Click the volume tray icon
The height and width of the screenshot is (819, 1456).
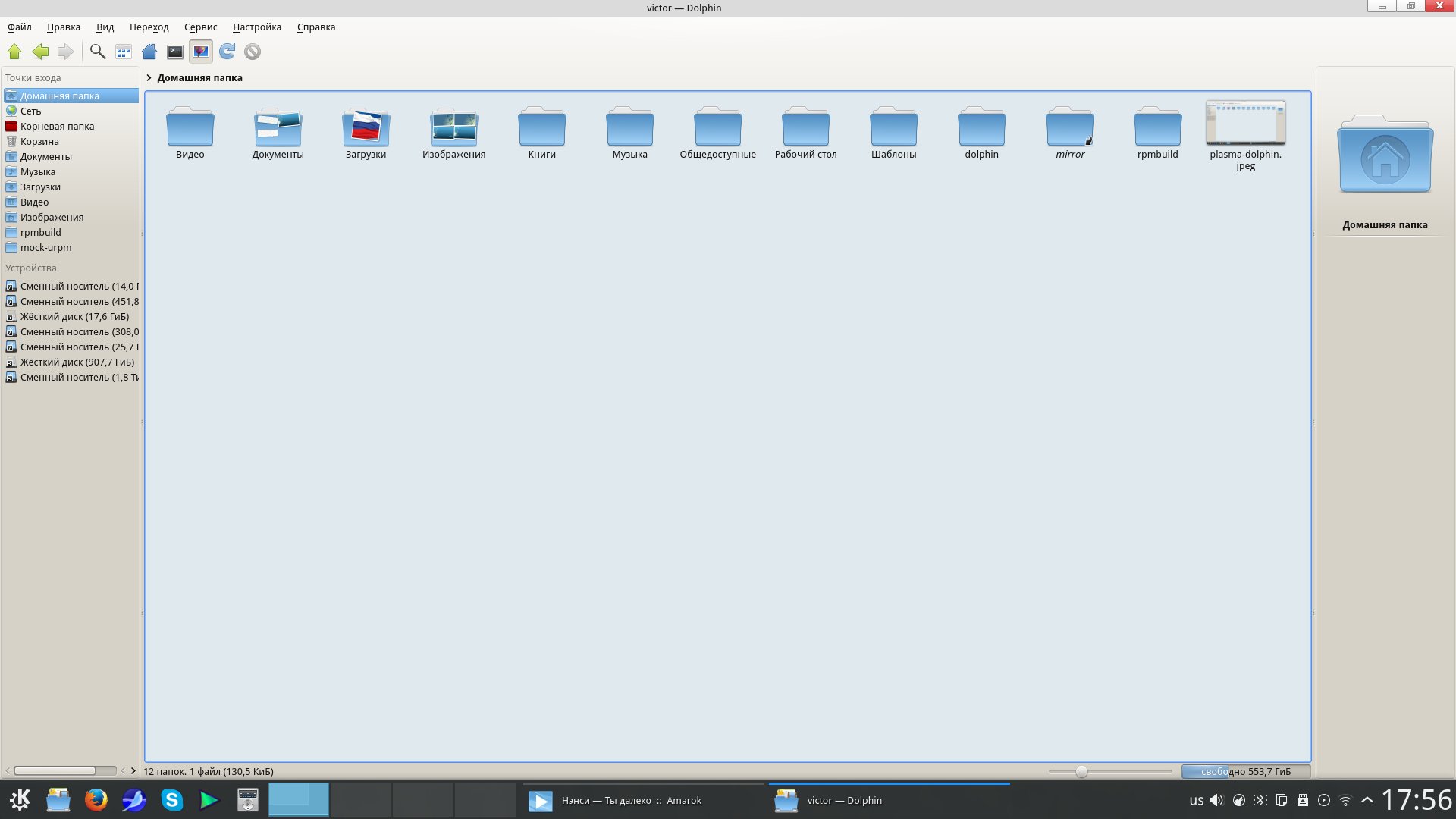point(1217,800)
